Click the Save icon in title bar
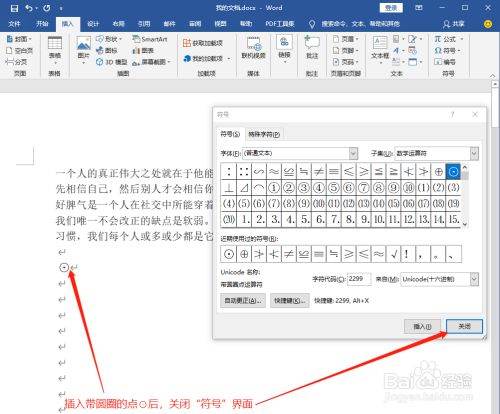This screenshot has height=414, width=500. (x=14, y=8)
